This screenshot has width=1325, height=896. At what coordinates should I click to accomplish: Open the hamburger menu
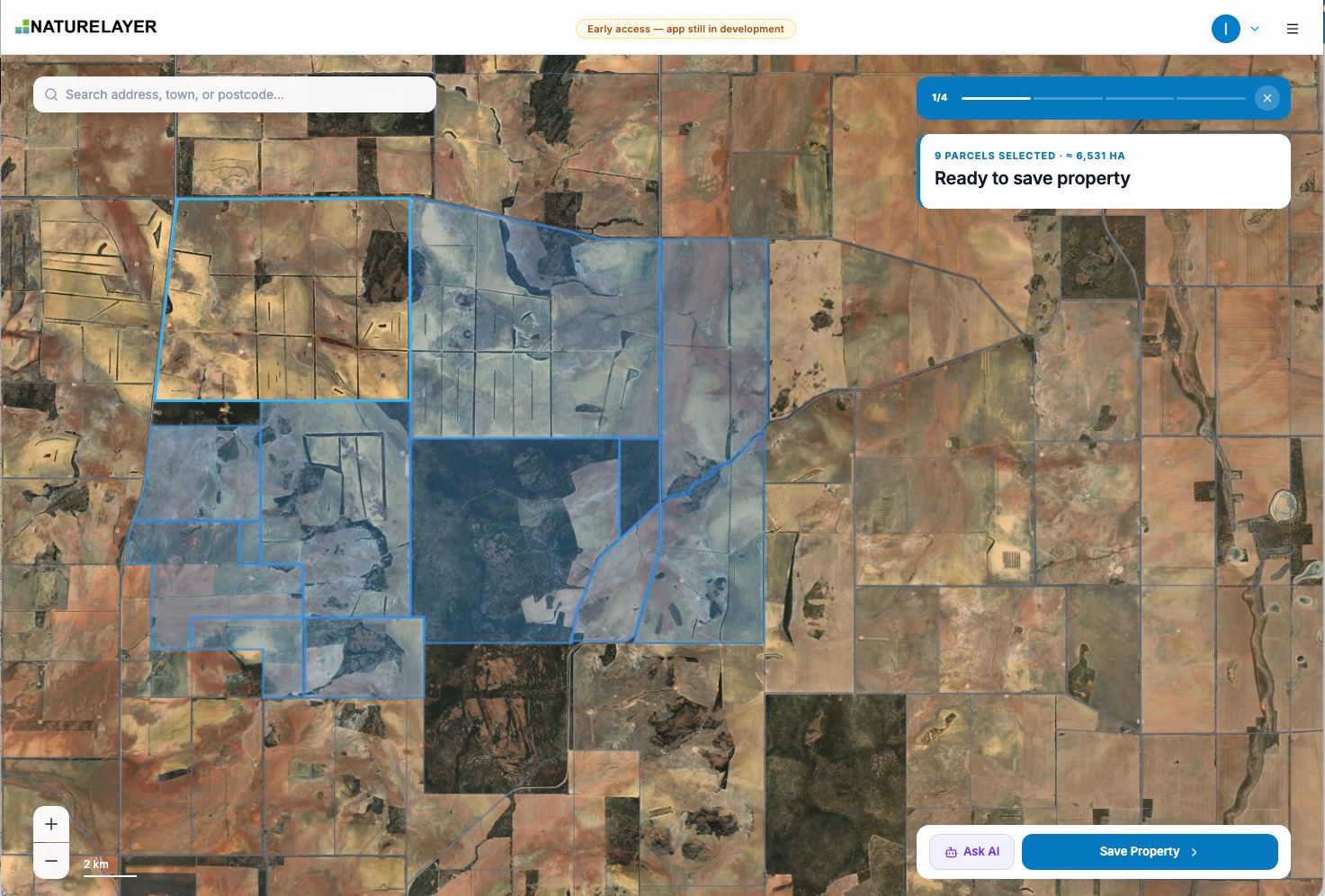(1293, 29)
